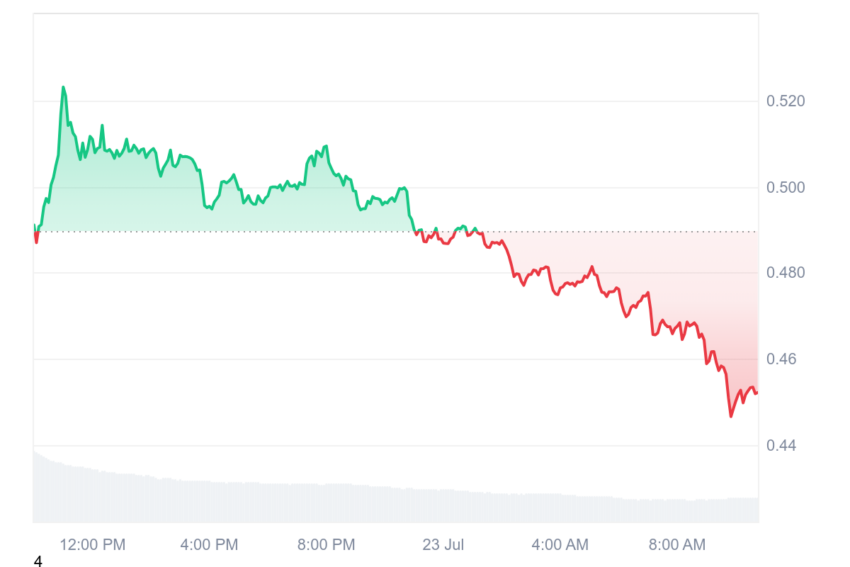The height and width of the screenshot is (567, 850).
Task: Click the green price peak above 0.520
Action: tap(63, 87)
